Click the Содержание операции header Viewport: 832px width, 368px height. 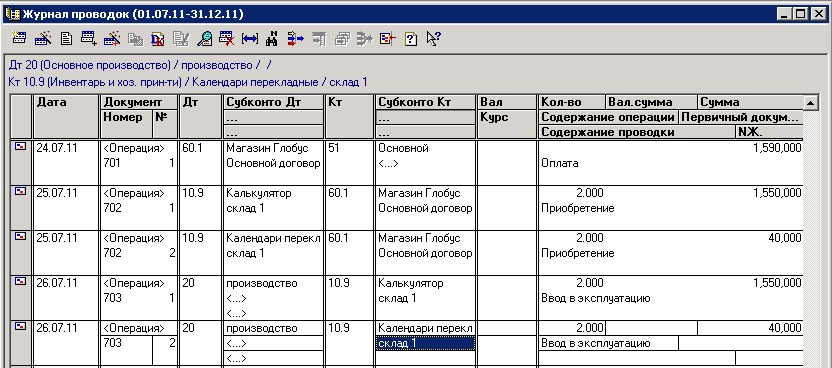(x=609, y=117)
